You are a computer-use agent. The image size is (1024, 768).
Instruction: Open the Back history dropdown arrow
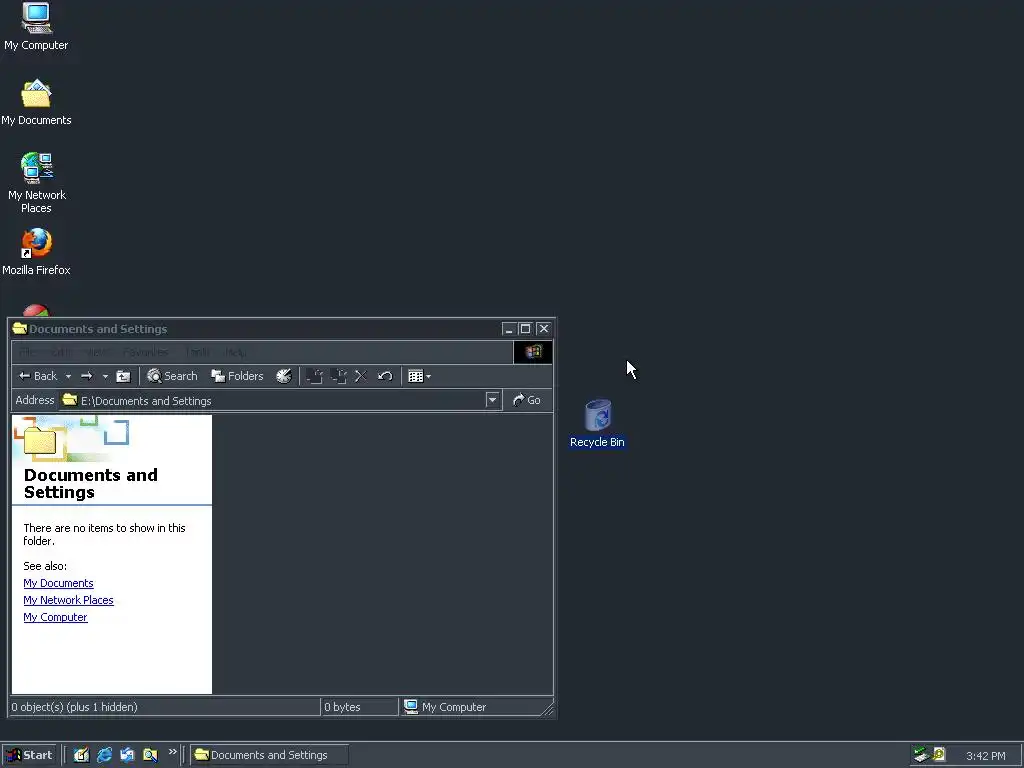pos(68,376)
